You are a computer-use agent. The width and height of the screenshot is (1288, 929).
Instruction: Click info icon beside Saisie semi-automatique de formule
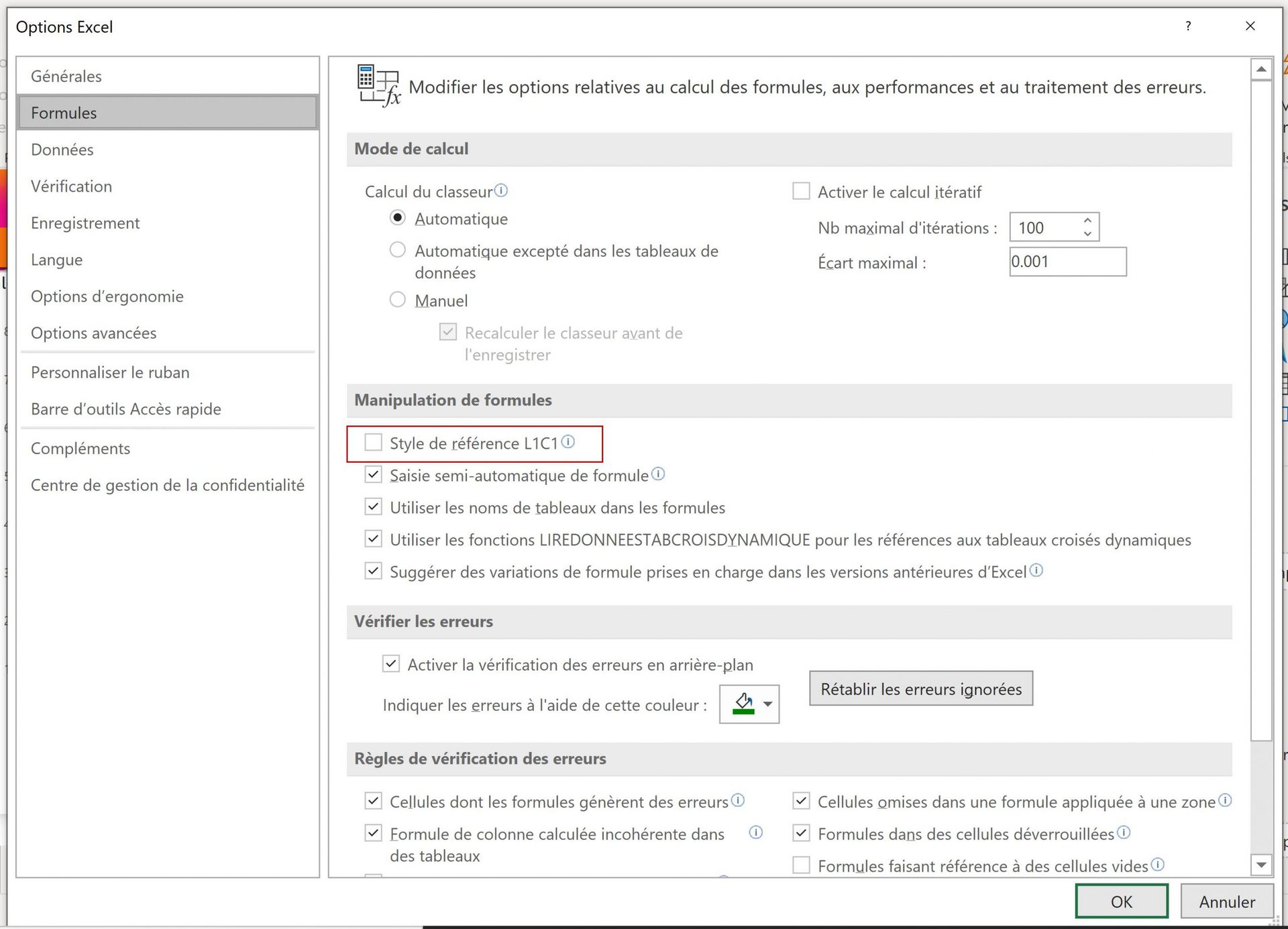pos(658,474)
